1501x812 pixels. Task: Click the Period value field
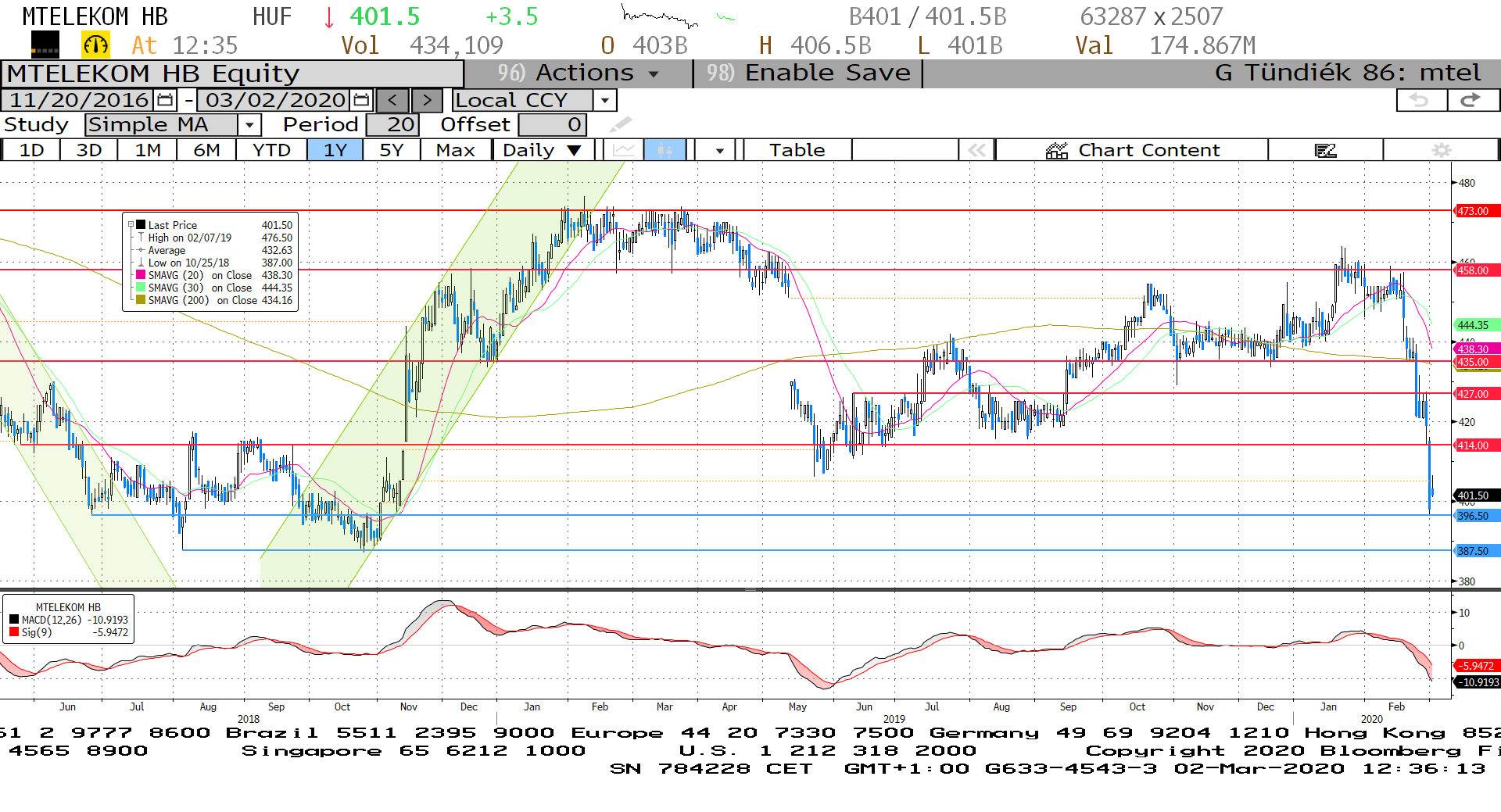[x=393, y=125]
